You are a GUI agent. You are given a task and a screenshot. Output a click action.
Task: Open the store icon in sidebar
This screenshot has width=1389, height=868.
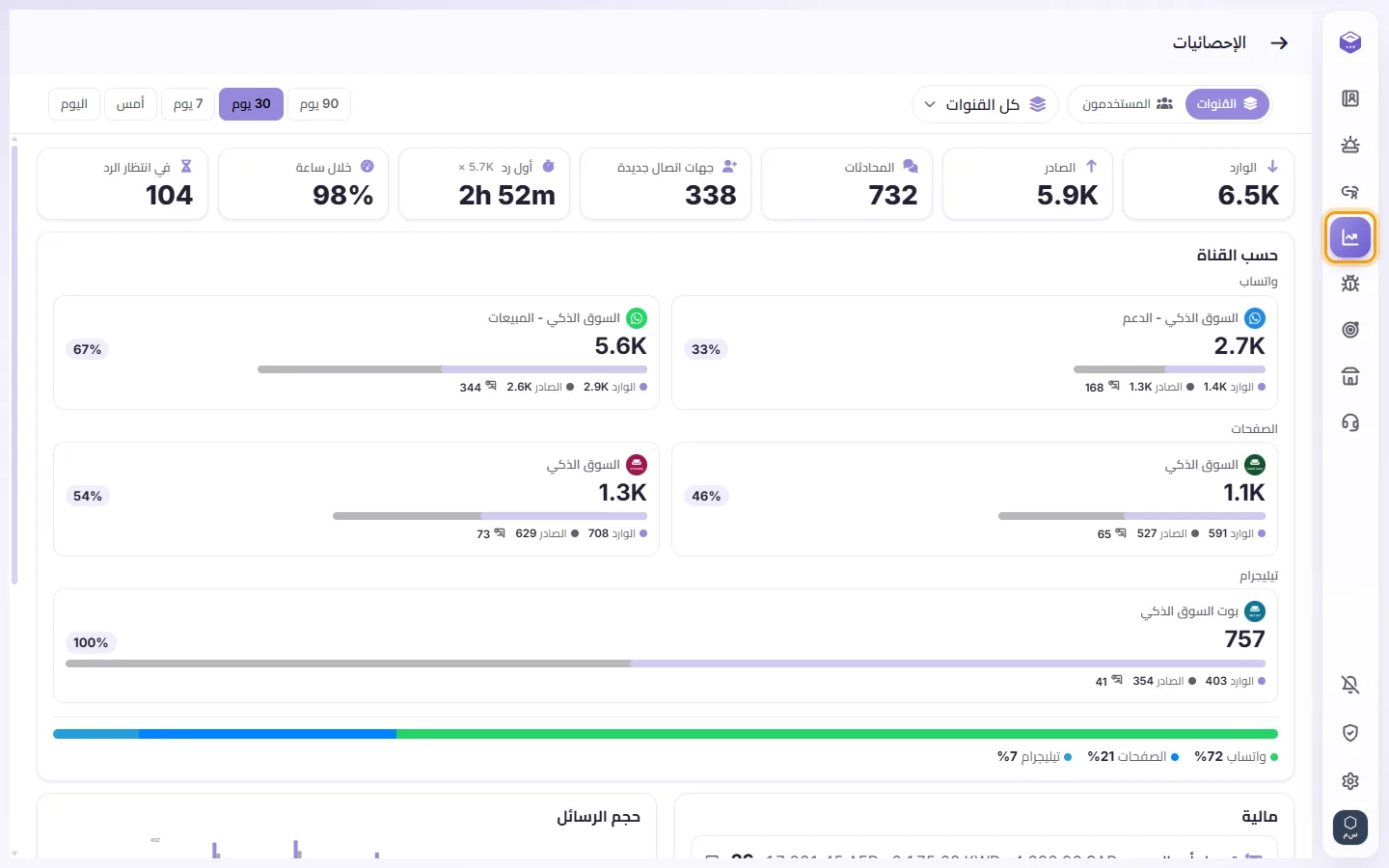click(1350, 376)
